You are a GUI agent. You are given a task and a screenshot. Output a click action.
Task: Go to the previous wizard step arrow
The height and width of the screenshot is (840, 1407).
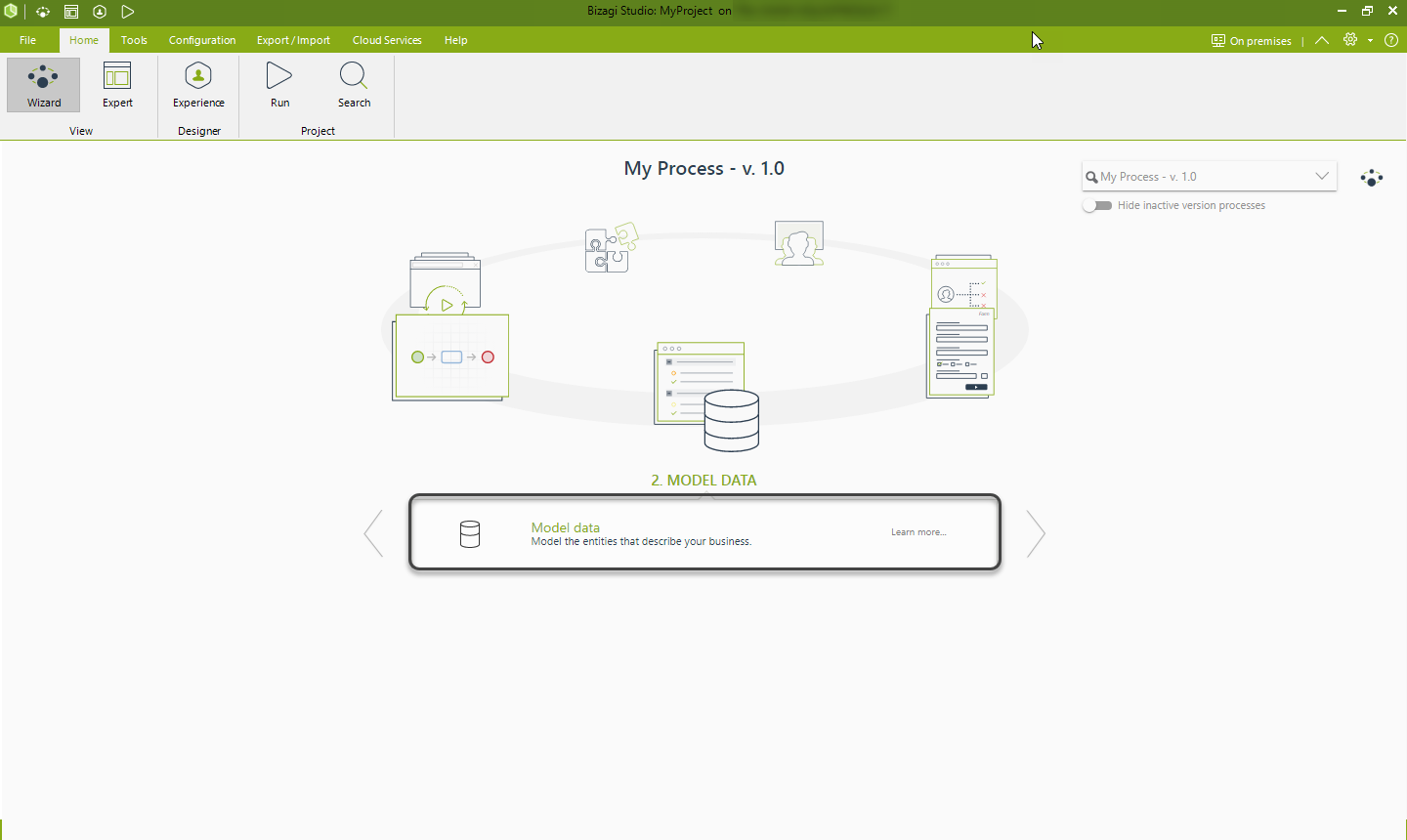[x=373, y=533]
